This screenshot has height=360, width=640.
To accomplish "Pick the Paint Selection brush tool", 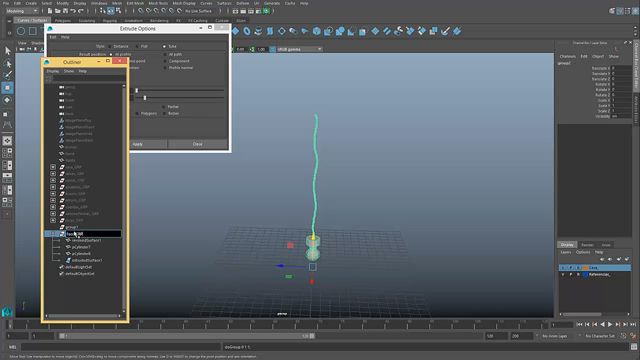I will [7, 75].
